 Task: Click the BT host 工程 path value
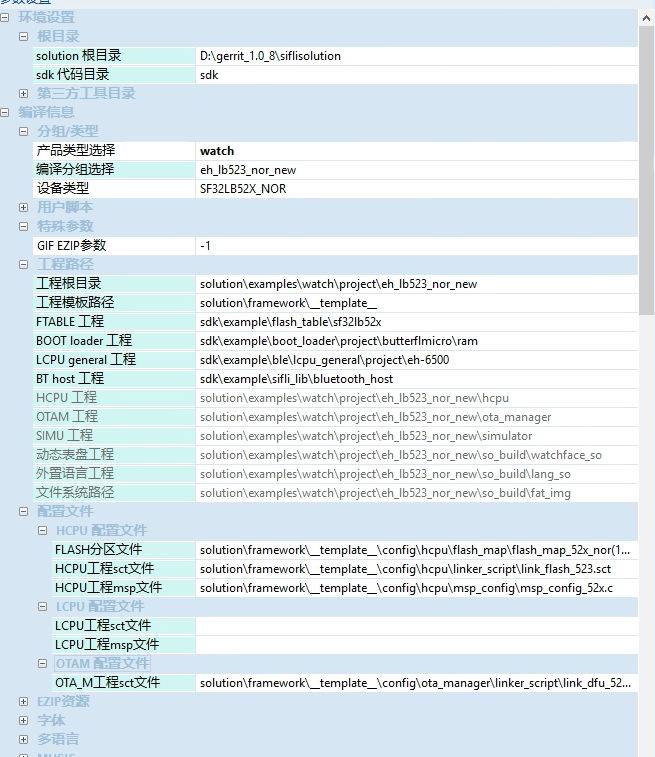(417, 379)
